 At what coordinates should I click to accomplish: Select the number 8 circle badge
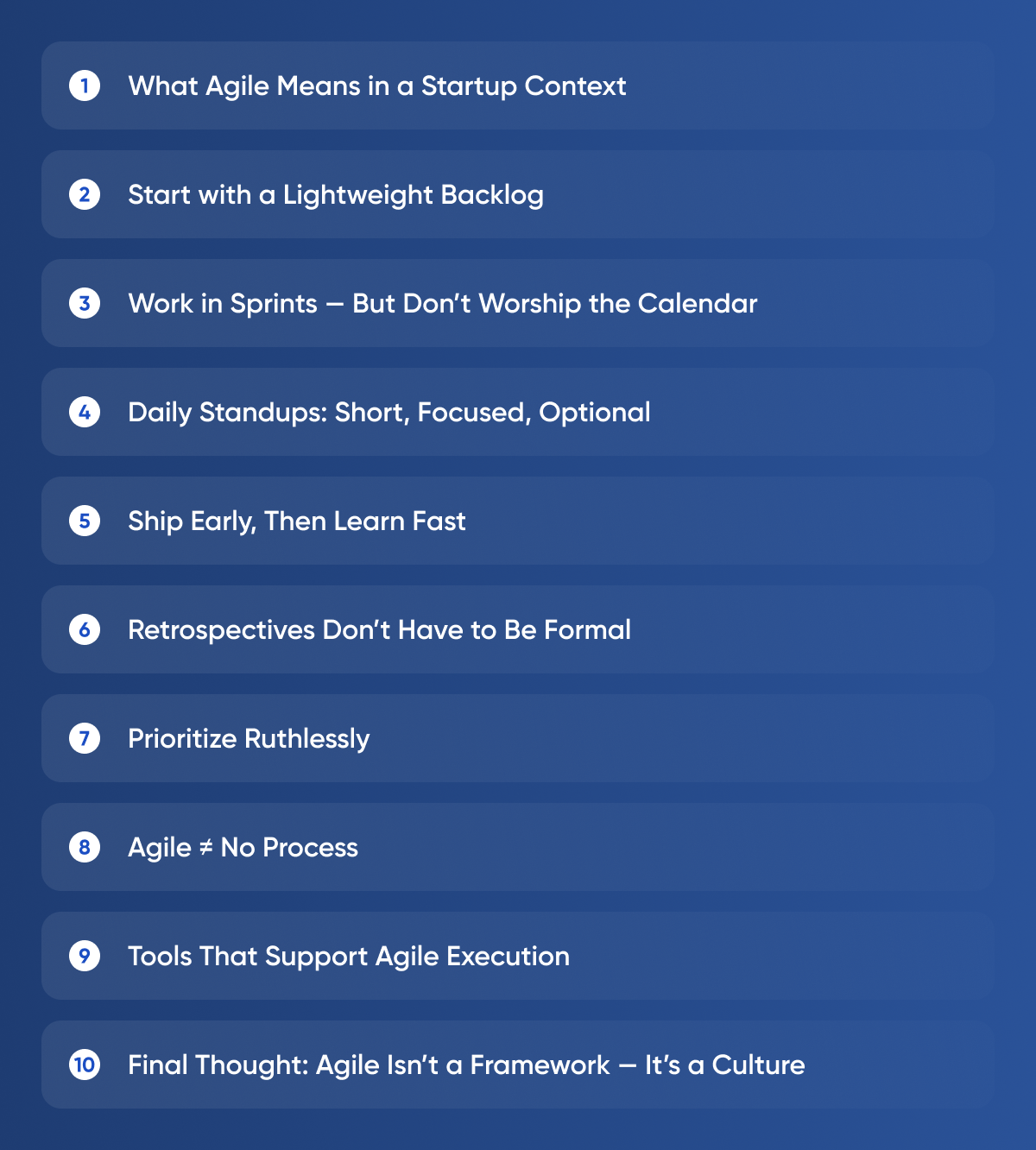click(x=85, y=847)
